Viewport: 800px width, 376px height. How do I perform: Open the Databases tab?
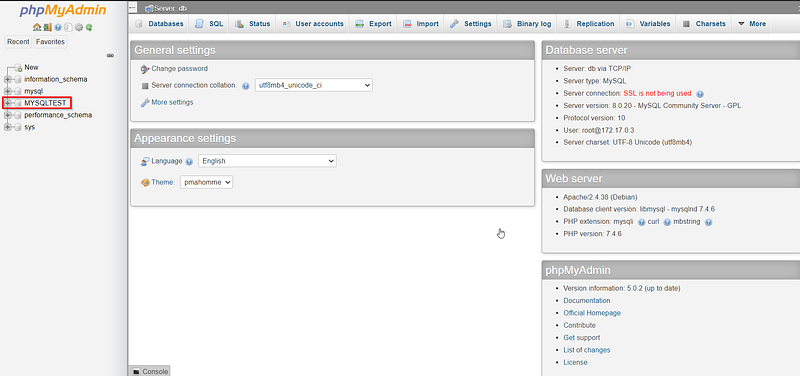click(x=159, y=23)
